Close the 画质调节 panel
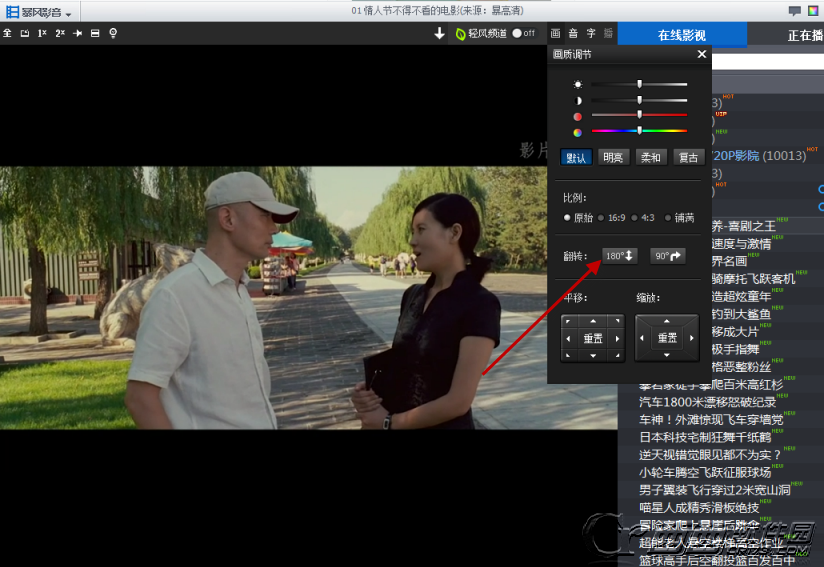Screen dimensions: 824x567 coord(701,55)
